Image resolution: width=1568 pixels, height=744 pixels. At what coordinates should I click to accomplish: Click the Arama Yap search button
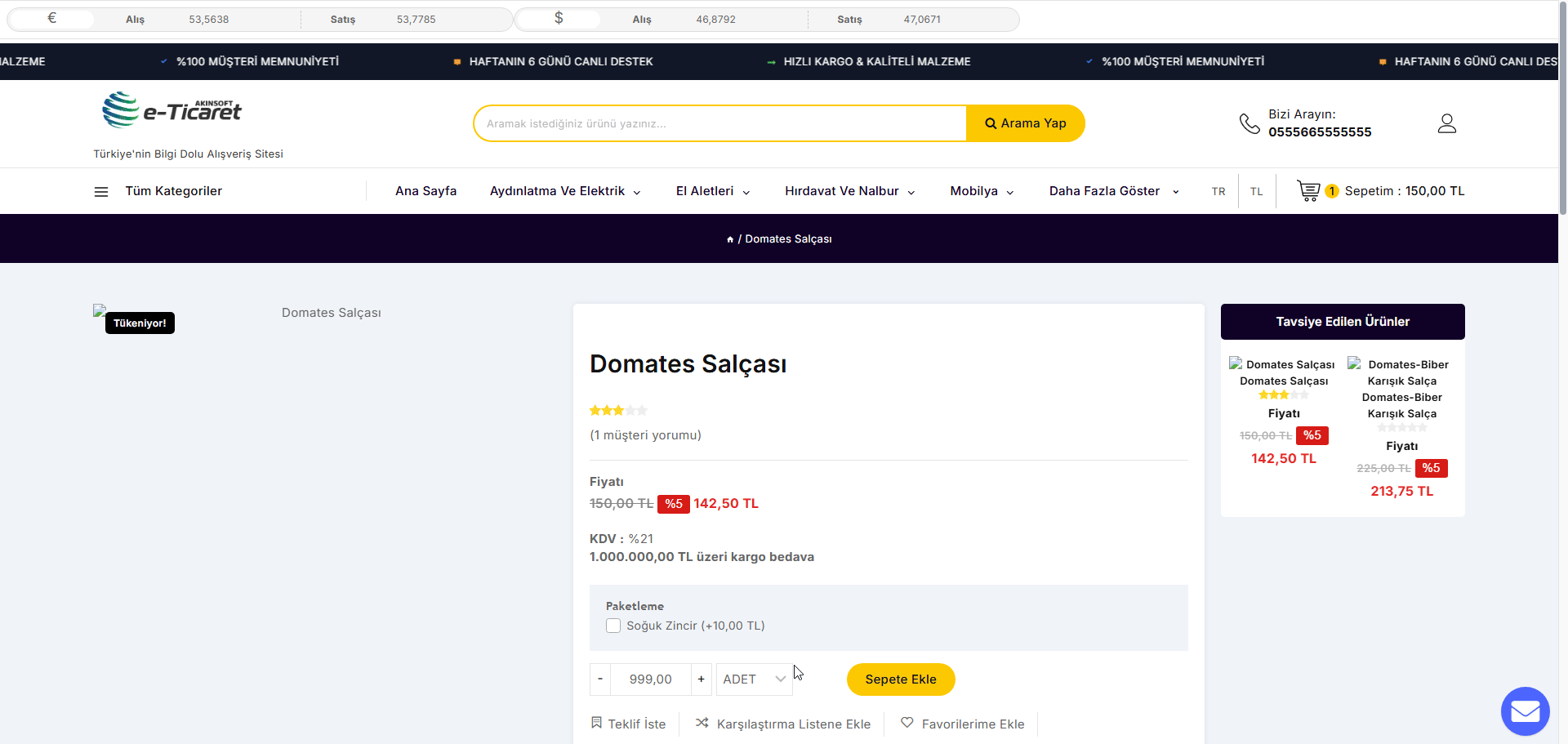click(1025, 123)
